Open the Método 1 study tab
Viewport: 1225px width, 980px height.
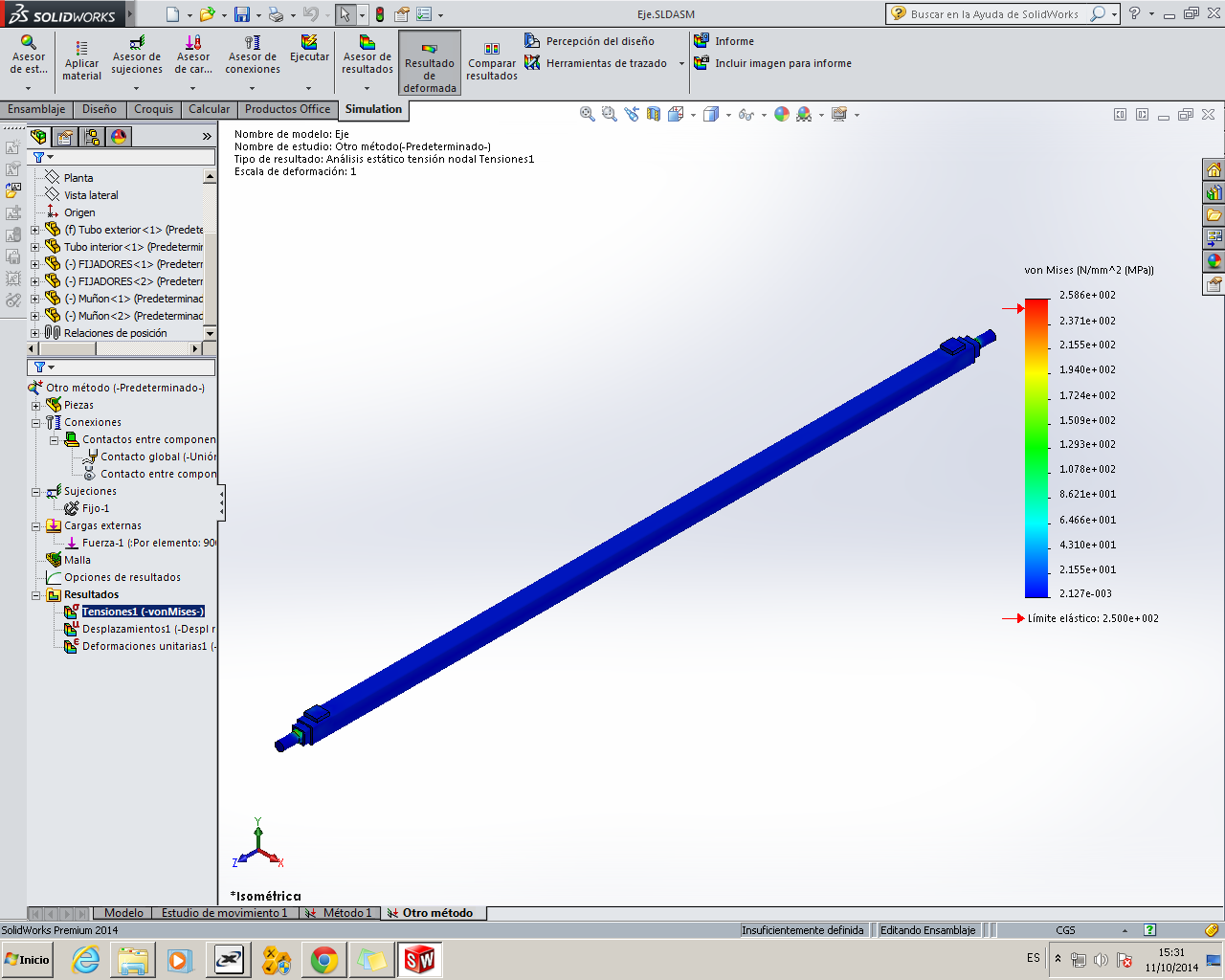pyautogui.click(x=340, y=913)
